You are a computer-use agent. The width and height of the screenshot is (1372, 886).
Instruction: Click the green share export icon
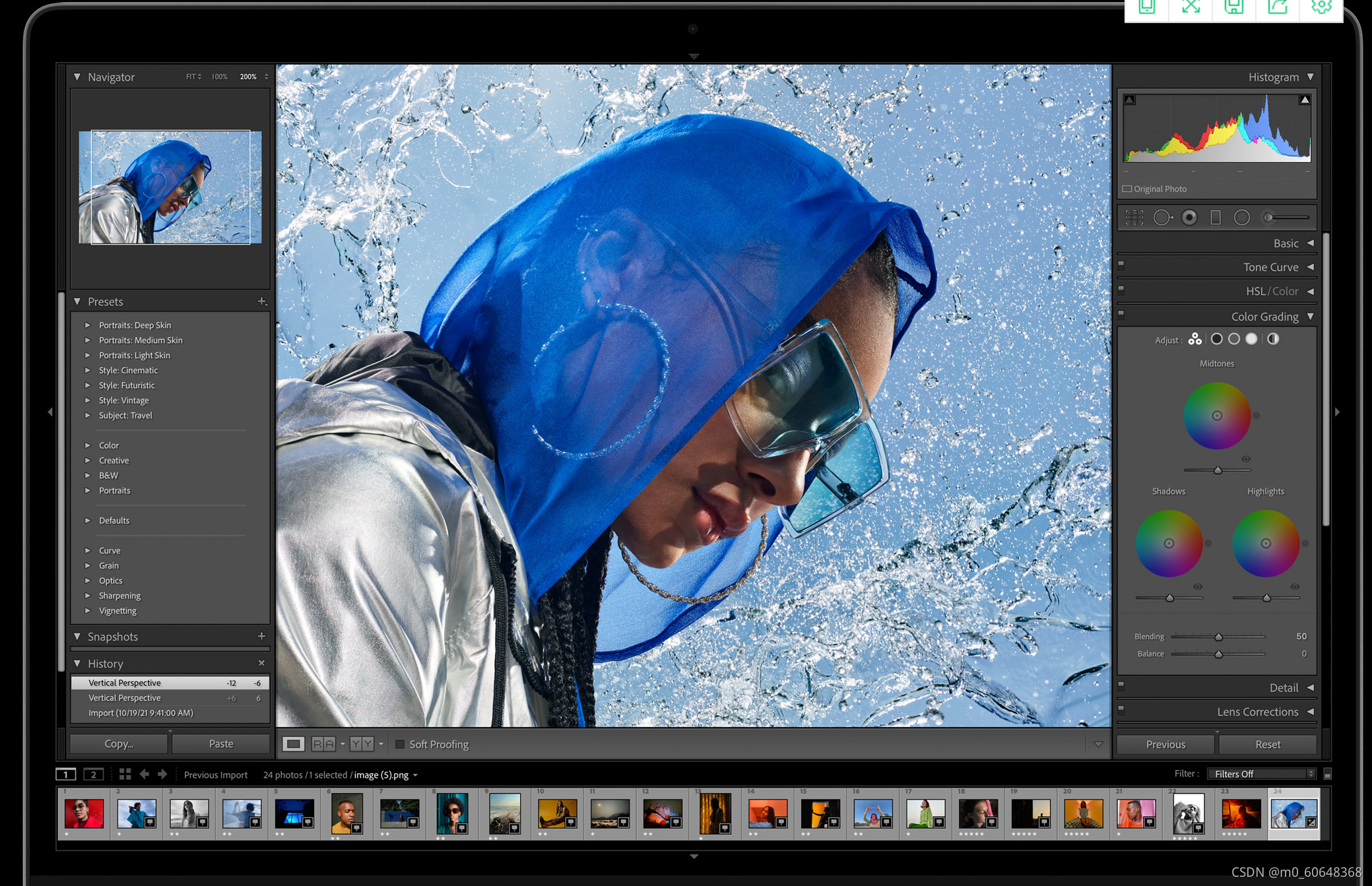(1278, 8)
